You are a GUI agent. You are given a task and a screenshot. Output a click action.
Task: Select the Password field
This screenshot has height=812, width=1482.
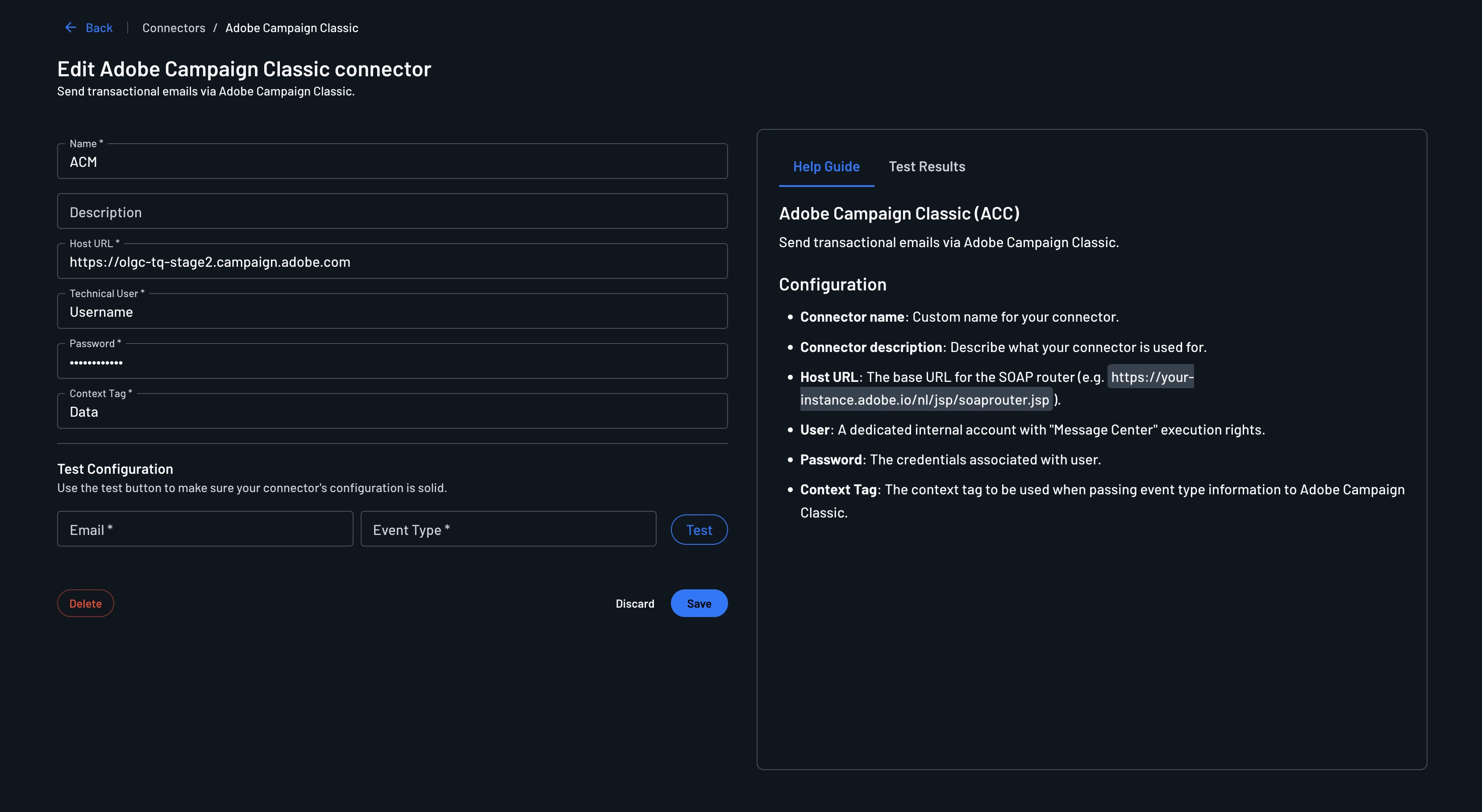click(x=392, y=361)
